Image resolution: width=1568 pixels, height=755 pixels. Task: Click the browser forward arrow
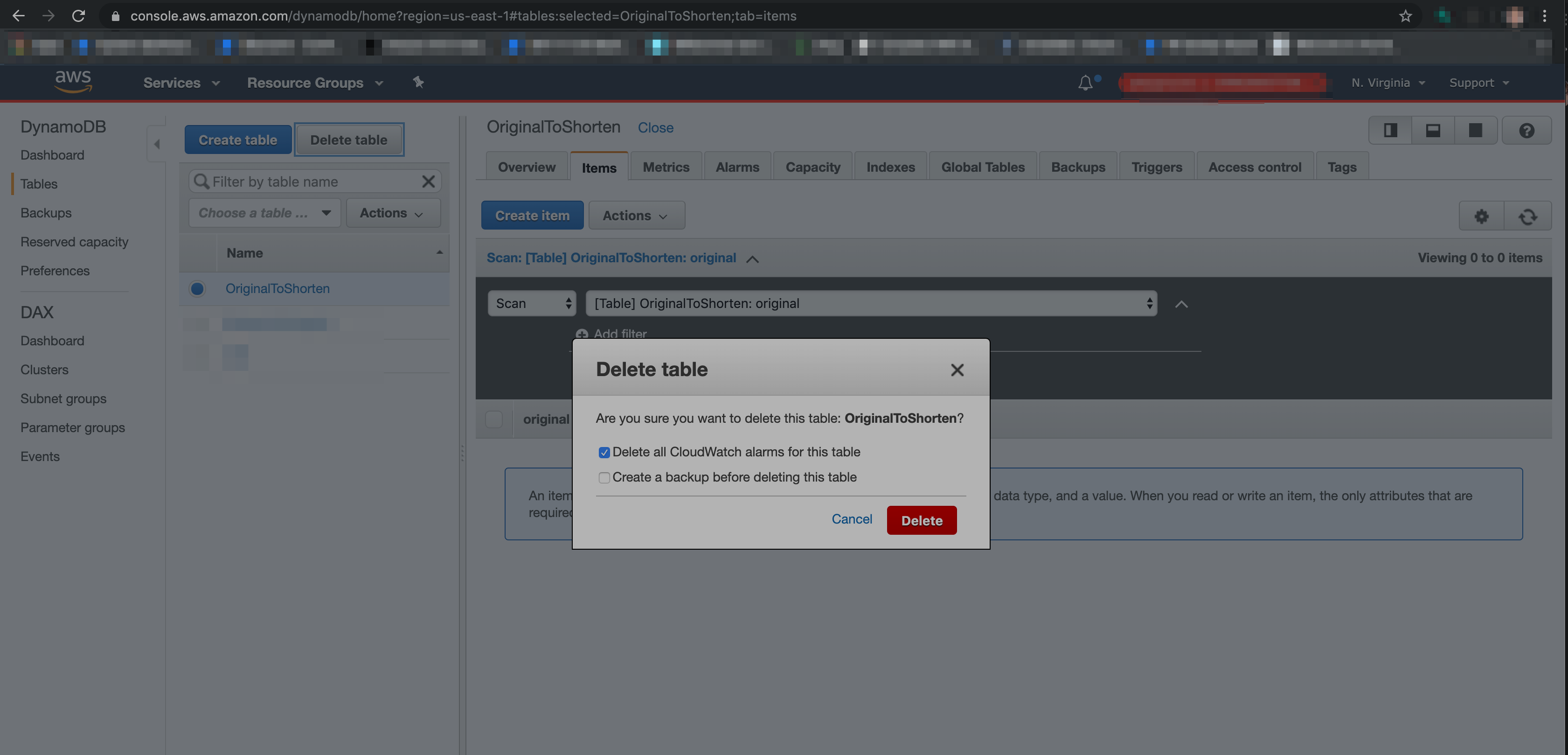48,16
